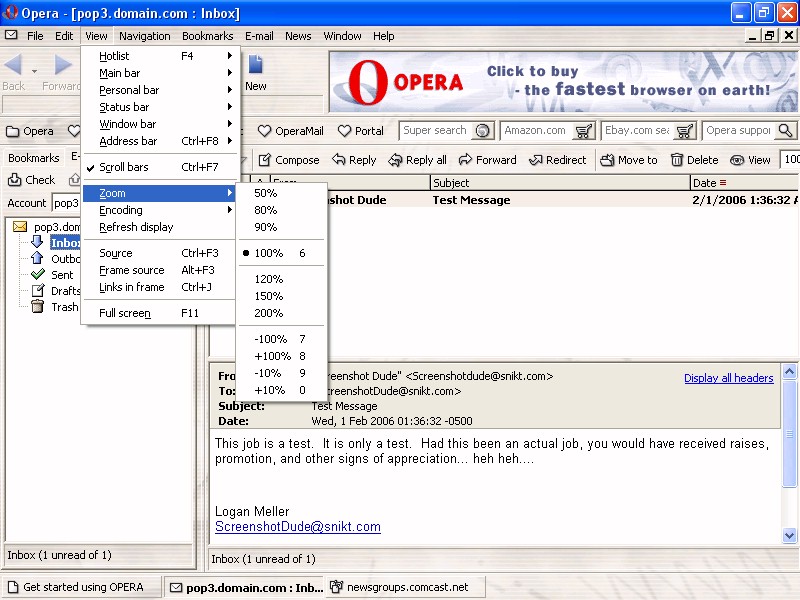Screen dimensions: 800x600
Task: Click the Super search go icon
Action: tap(482, 131)
